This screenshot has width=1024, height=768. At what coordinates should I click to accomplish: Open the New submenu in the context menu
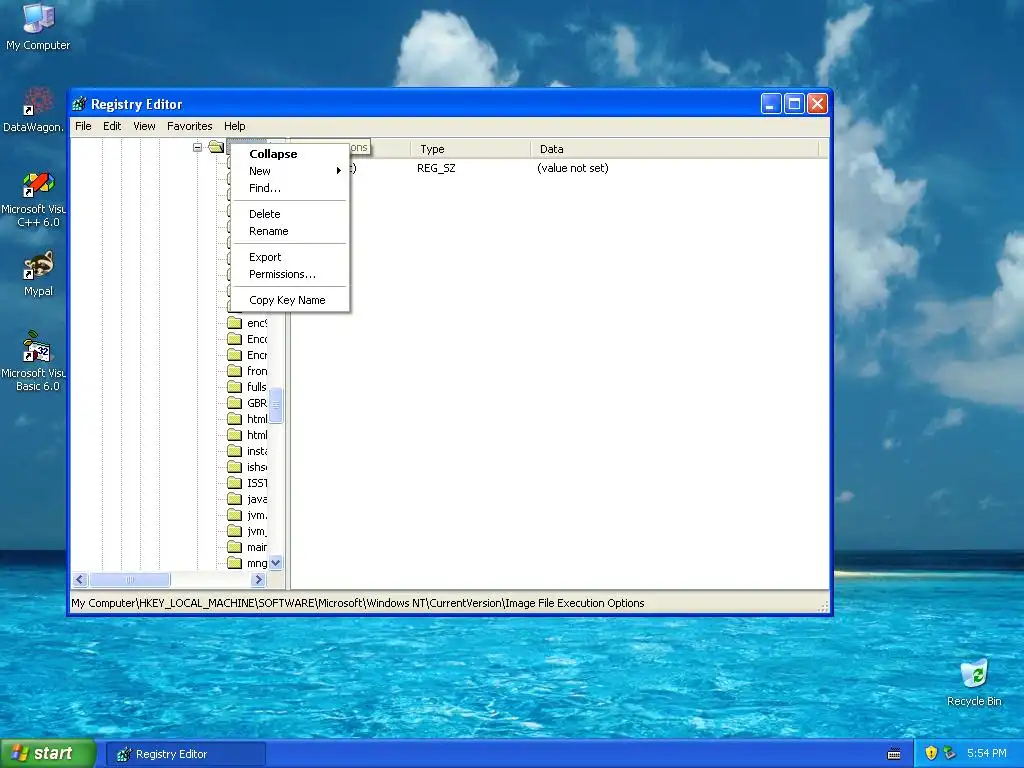290,171
